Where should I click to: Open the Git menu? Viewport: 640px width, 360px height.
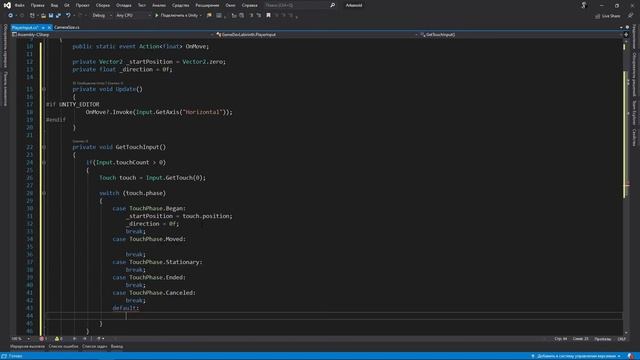[x=67, y=5]
